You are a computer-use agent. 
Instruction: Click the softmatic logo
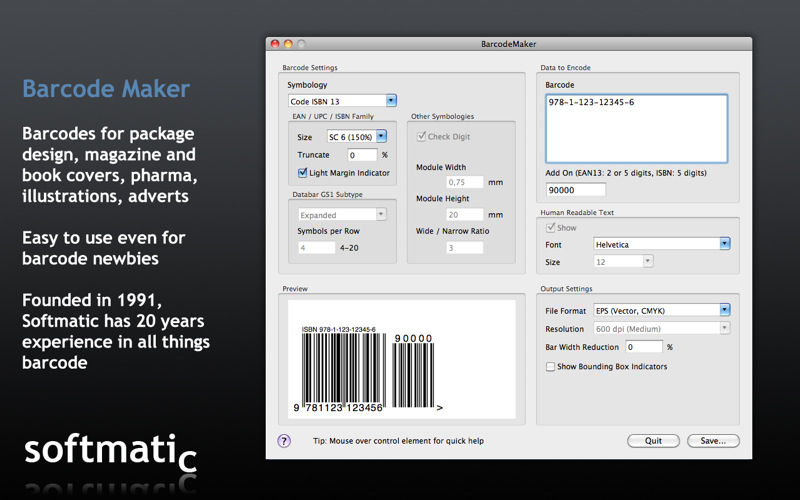point(110,452)
